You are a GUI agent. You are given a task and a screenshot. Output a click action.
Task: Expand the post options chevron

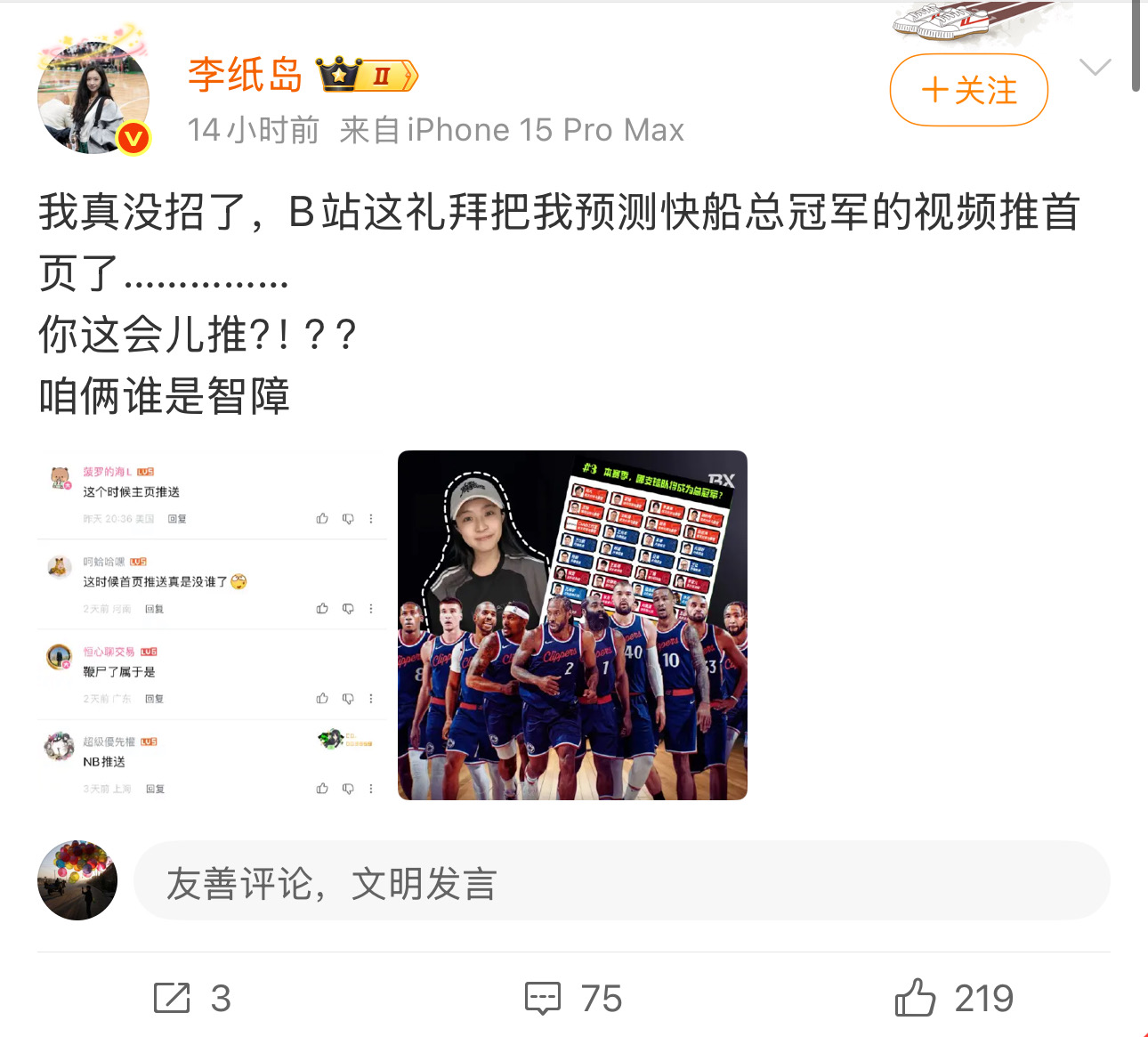coord(1095,68)
